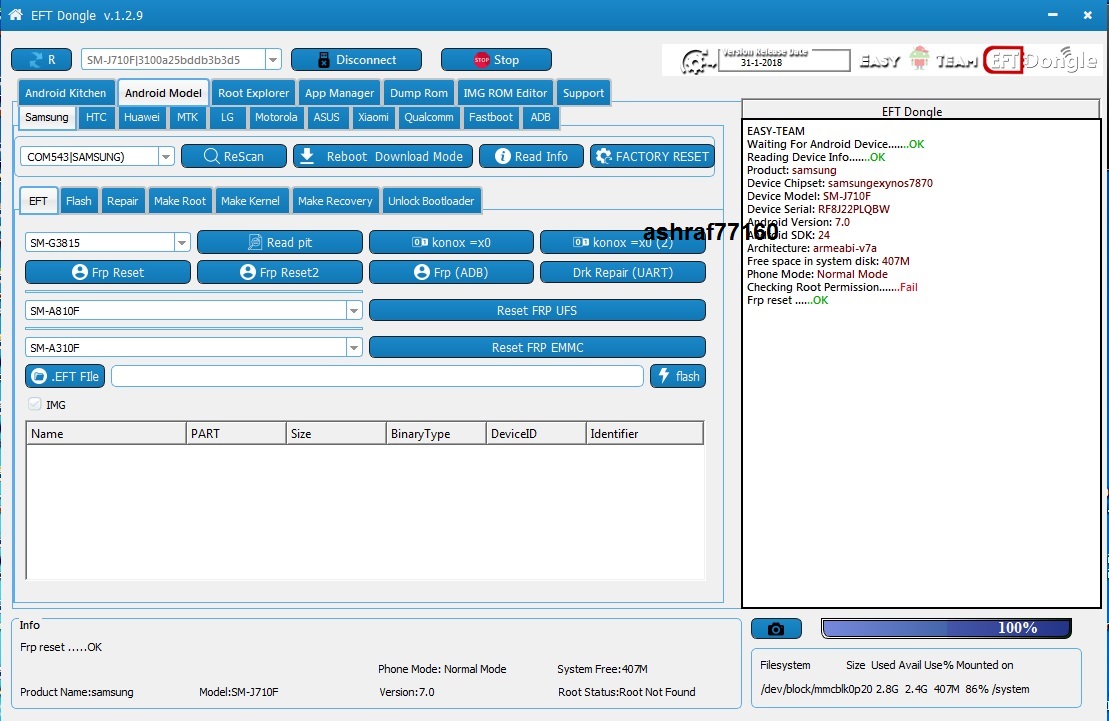1109x721 pixels.
Task: Select the ASUS brand tab
Action: [327, 117]
